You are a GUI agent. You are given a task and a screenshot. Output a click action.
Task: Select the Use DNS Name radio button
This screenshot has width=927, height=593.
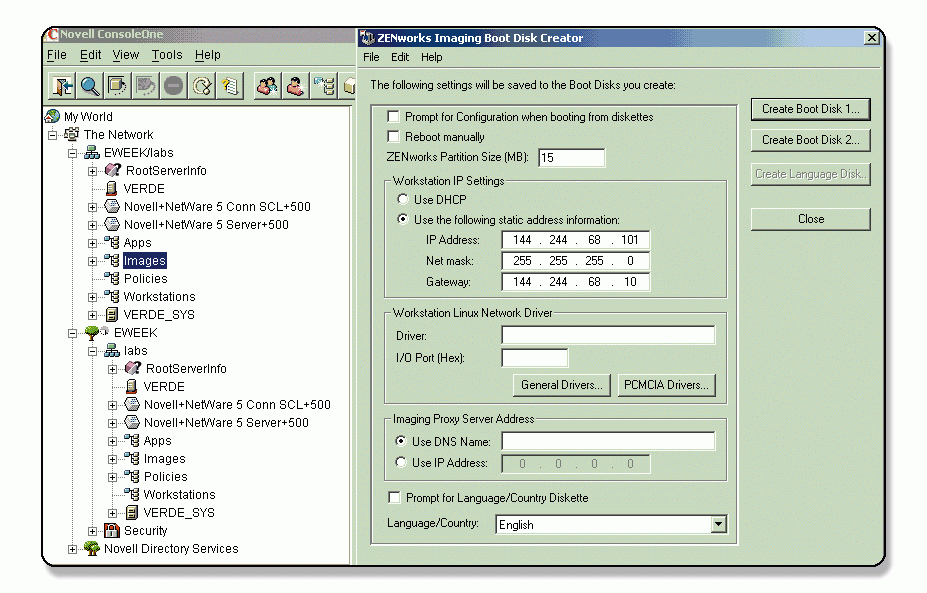point(401,441)
